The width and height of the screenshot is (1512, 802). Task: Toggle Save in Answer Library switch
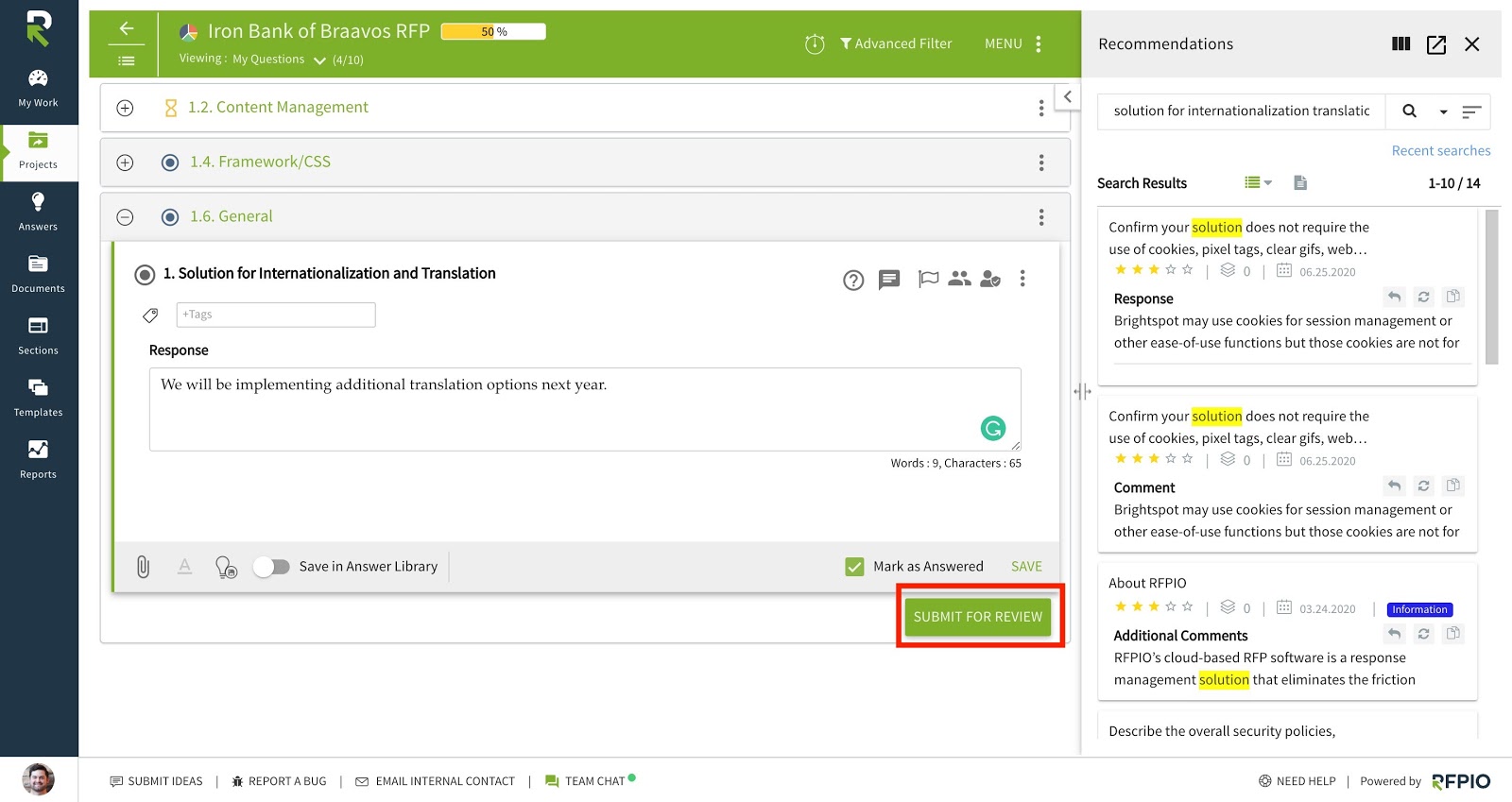(x=271, y=567)
